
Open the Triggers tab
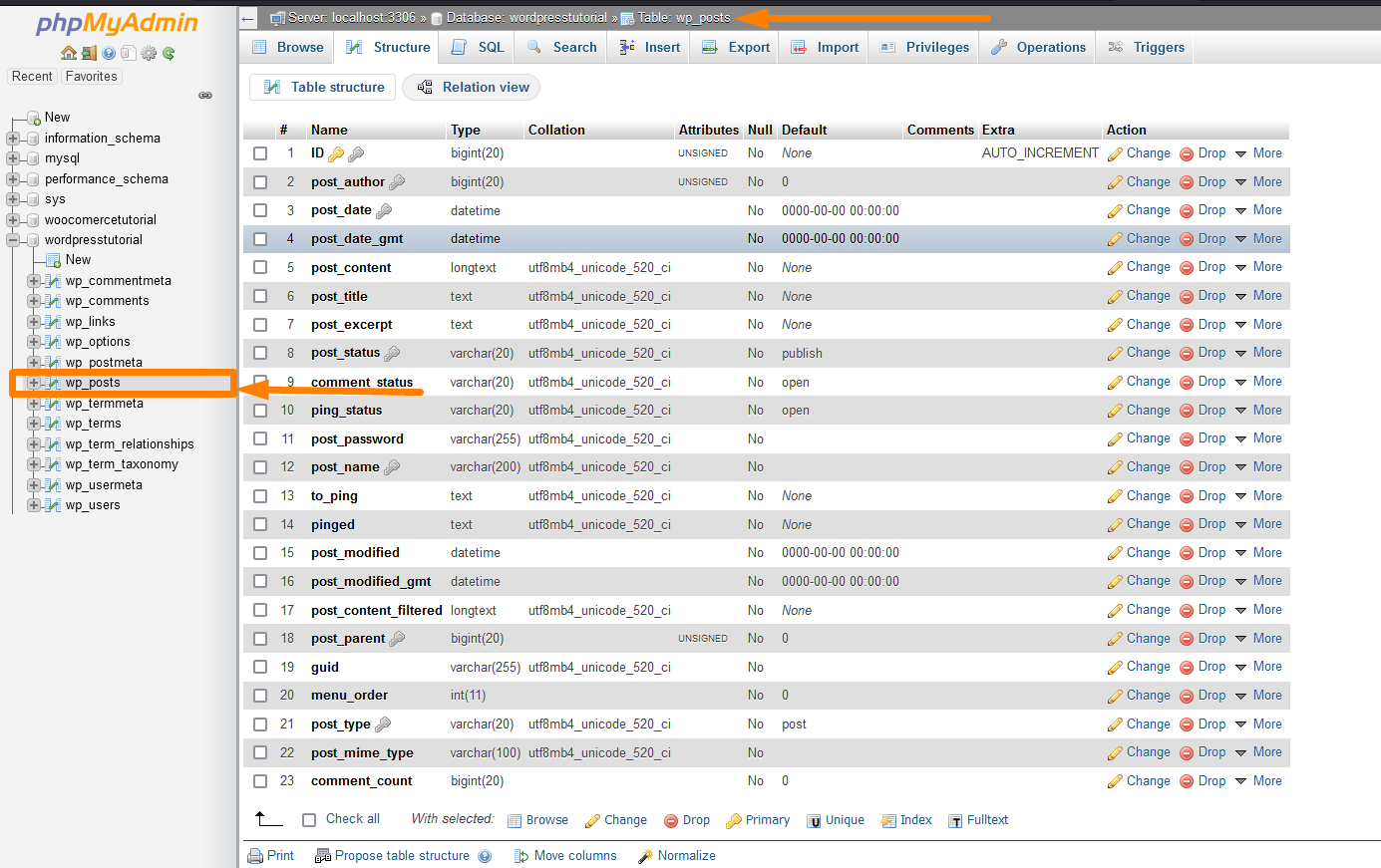1147,47
